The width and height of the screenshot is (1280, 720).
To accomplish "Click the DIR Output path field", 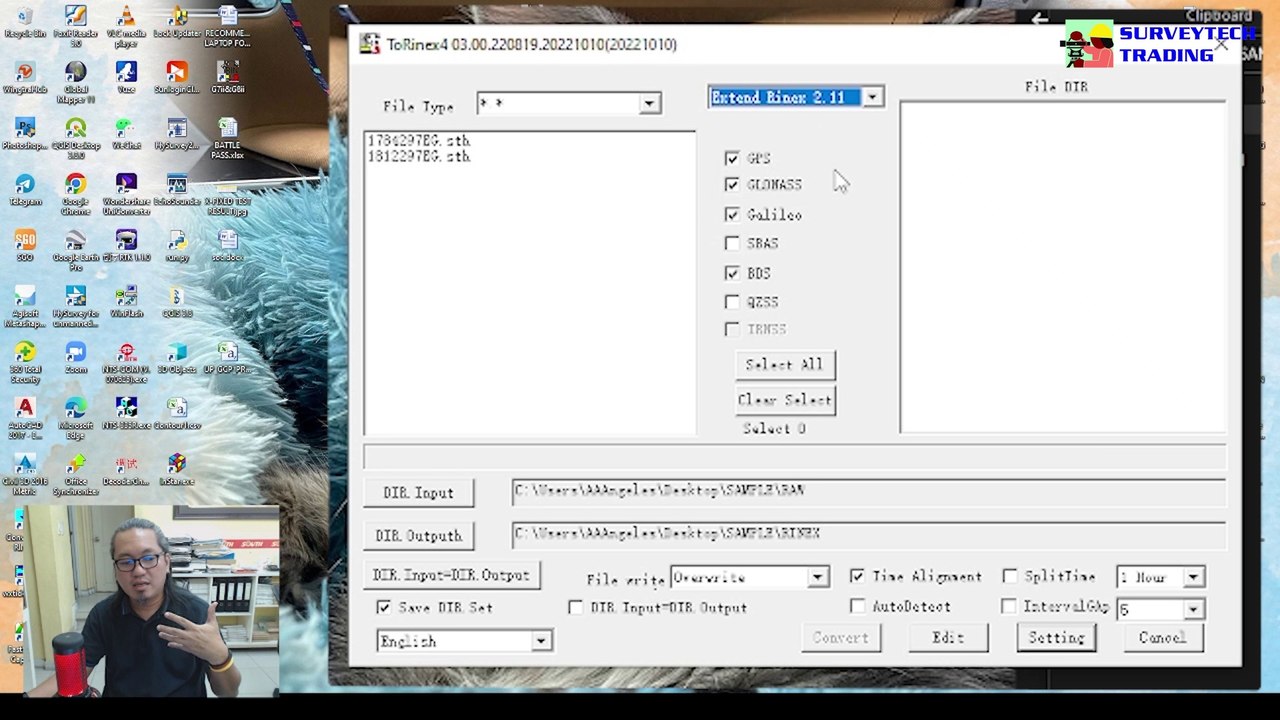I will click(868, 534).
